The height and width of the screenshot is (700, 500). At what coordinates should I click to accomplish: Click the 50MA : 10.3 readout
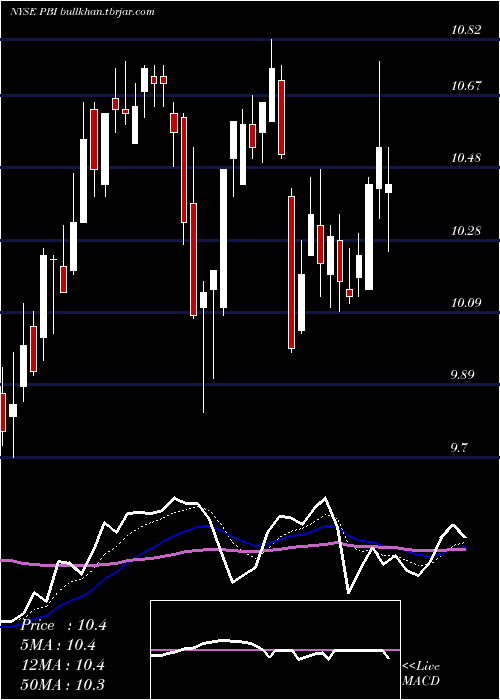(x=62, y=684)
